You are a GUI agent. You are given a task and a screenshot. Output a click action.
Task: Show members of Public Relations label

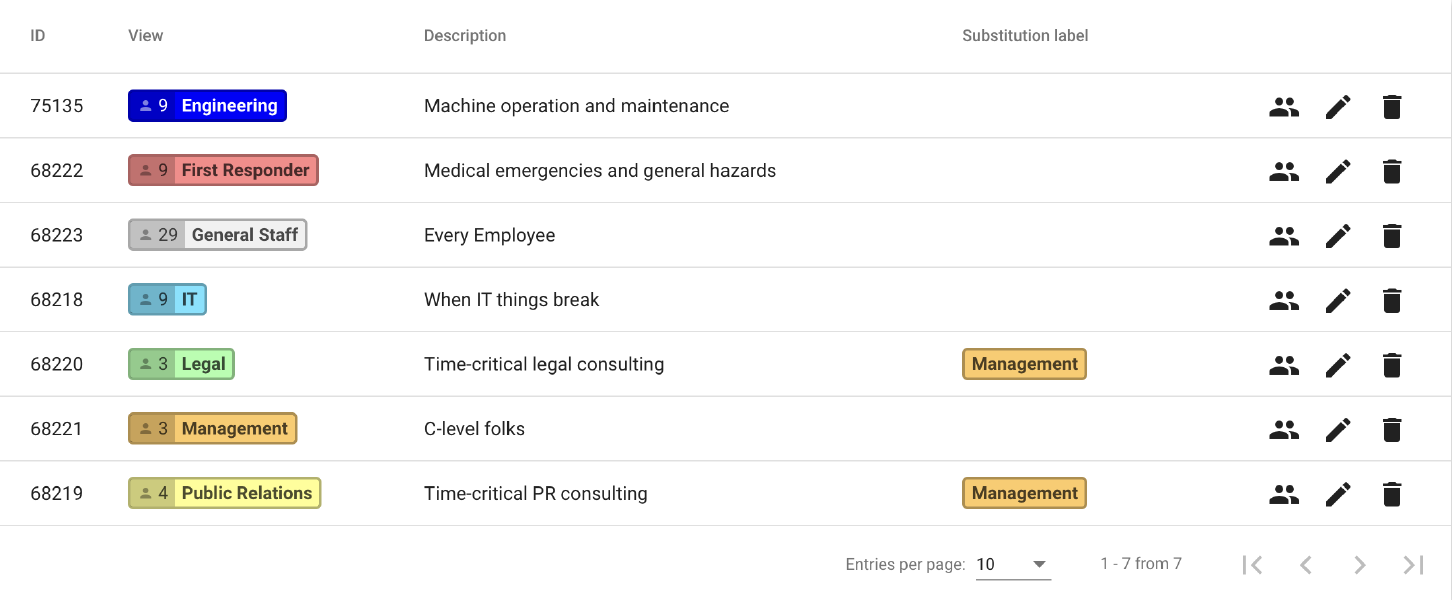(x=1284, y=494)
